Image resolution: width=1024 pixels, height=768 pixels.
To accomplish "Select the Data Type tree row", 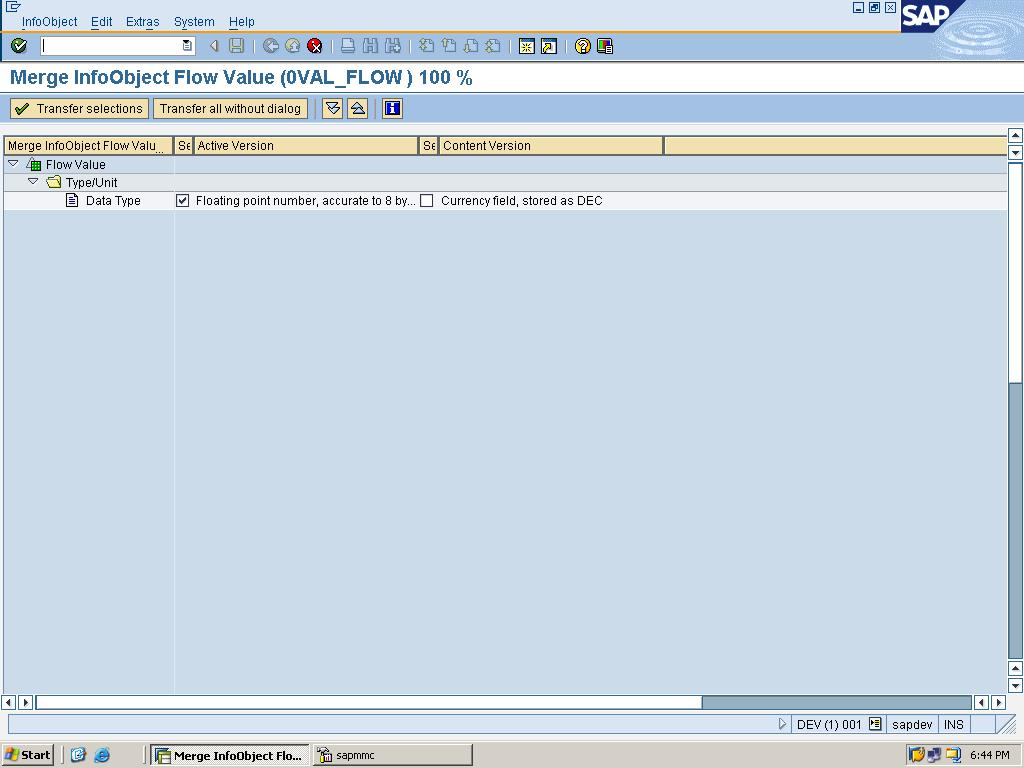I will point(113,200).
